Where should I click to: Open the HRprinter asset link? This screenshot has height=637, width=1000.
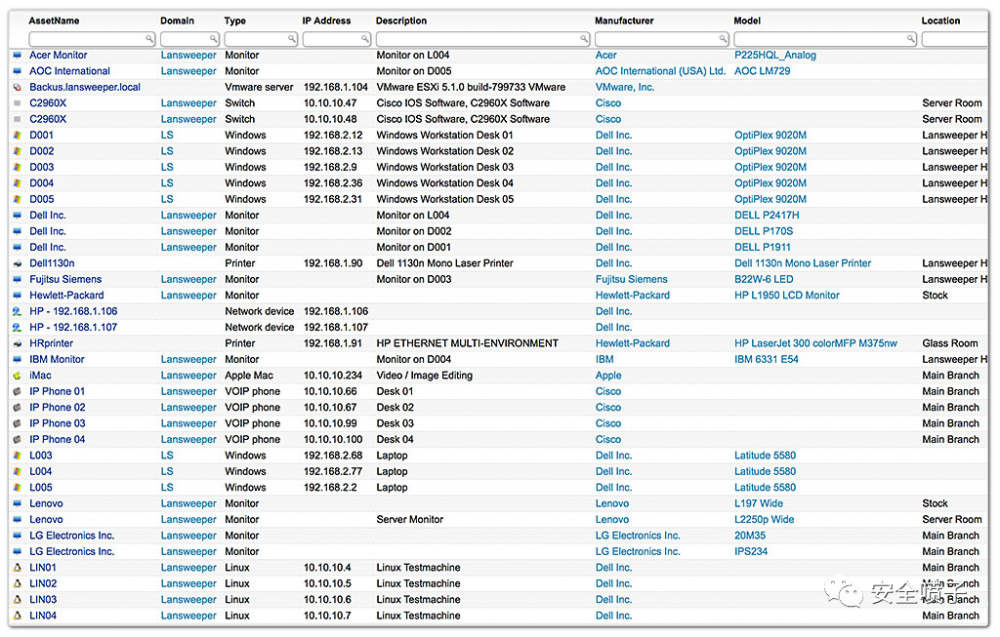(51, 343)
